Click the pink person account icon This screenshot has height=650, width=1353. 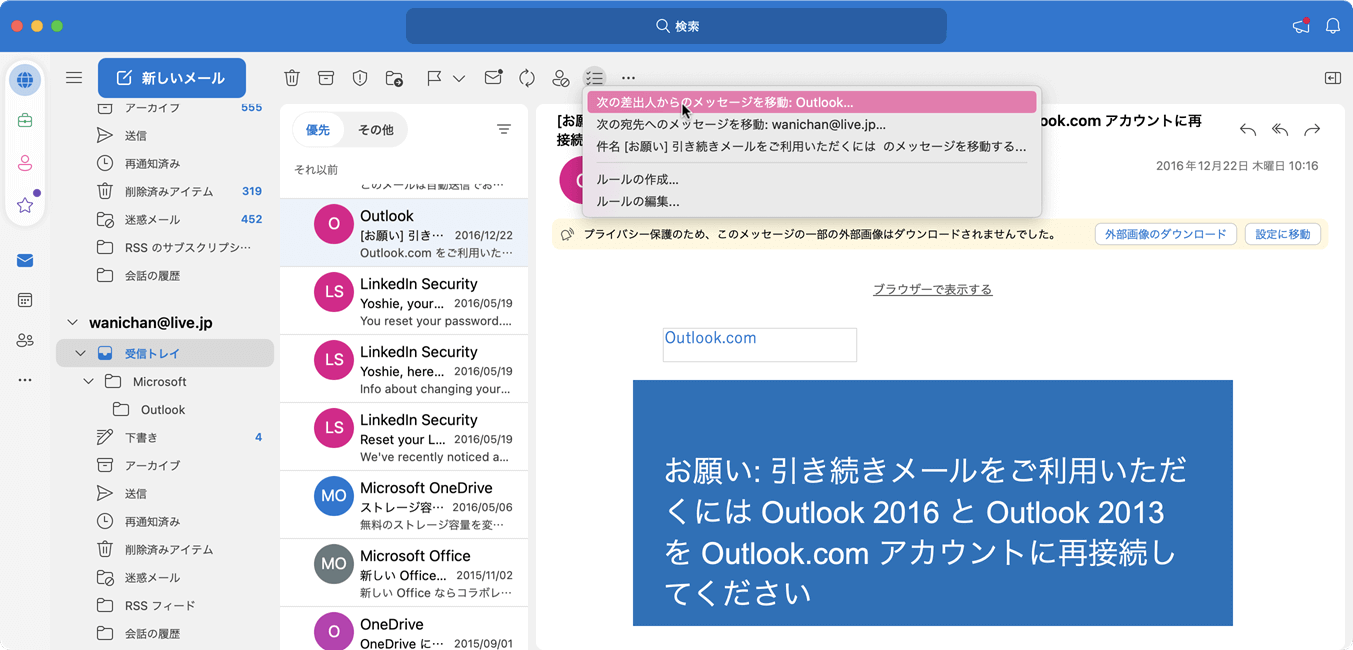point(25,163)
